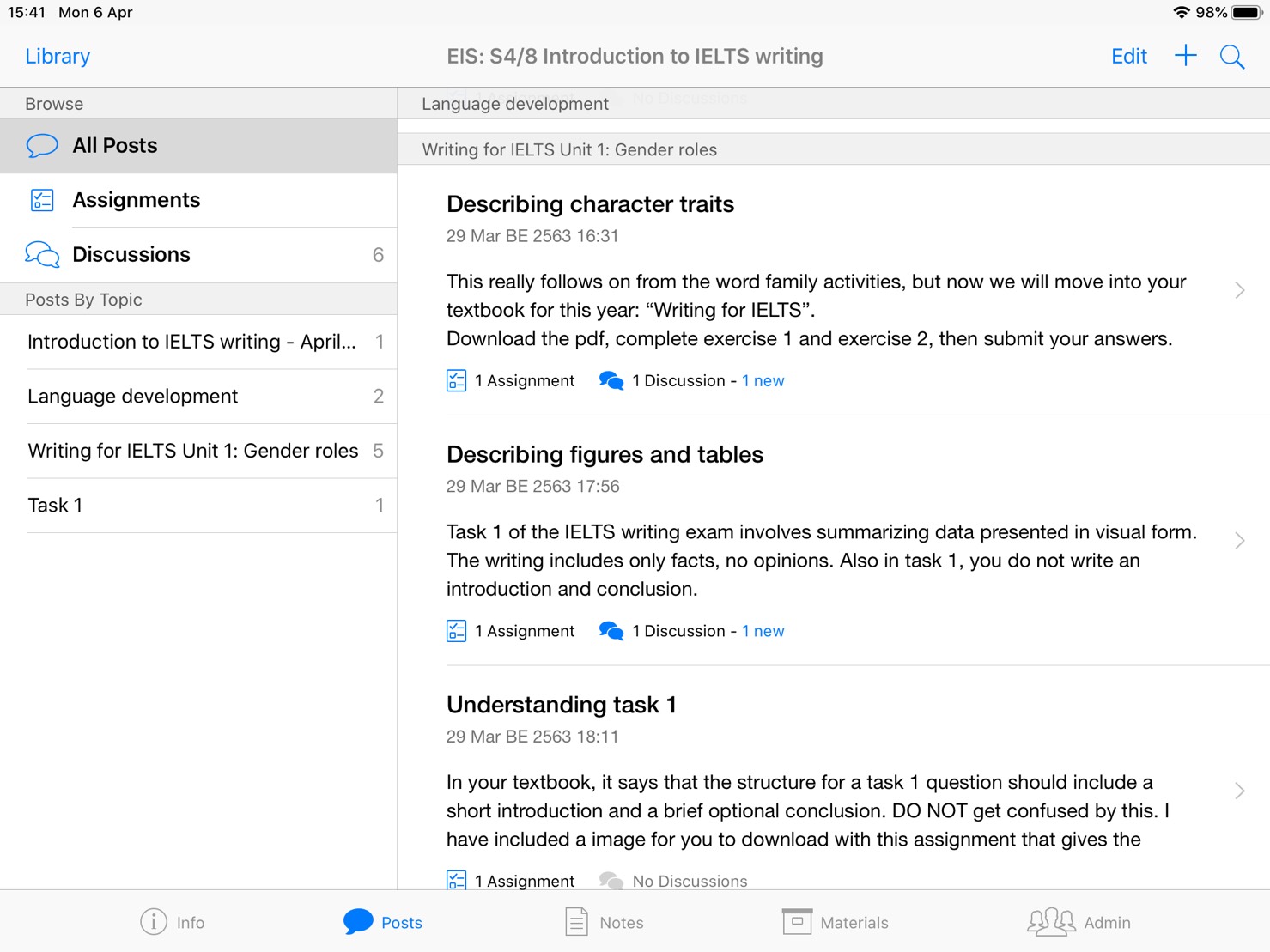Select topic 'Language development'
Image resolution: width=1270 pixels, height=952 pixels.
pos(198,396)
